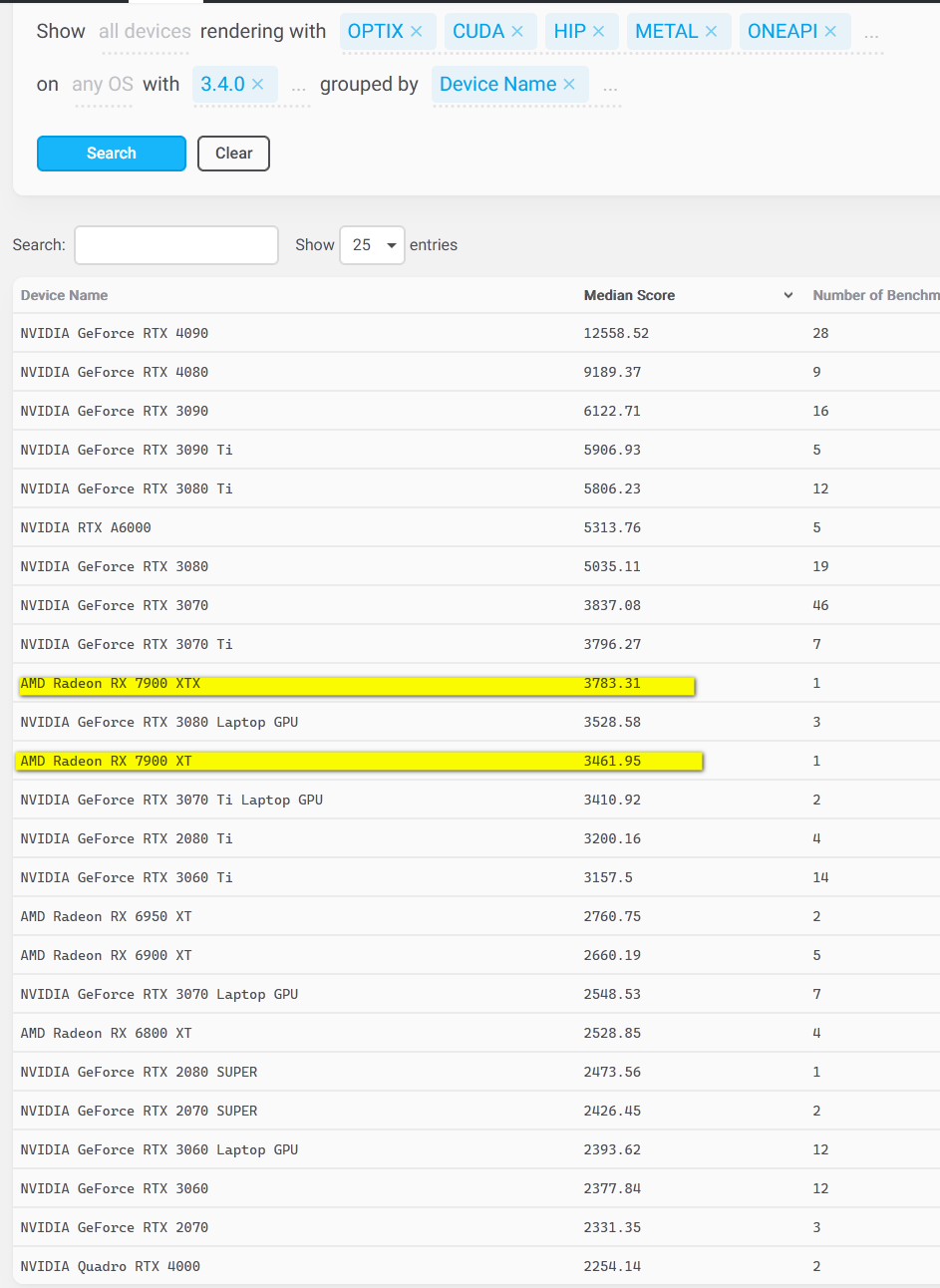Remove the Device Name grouping tag

(x=569, y=85)
